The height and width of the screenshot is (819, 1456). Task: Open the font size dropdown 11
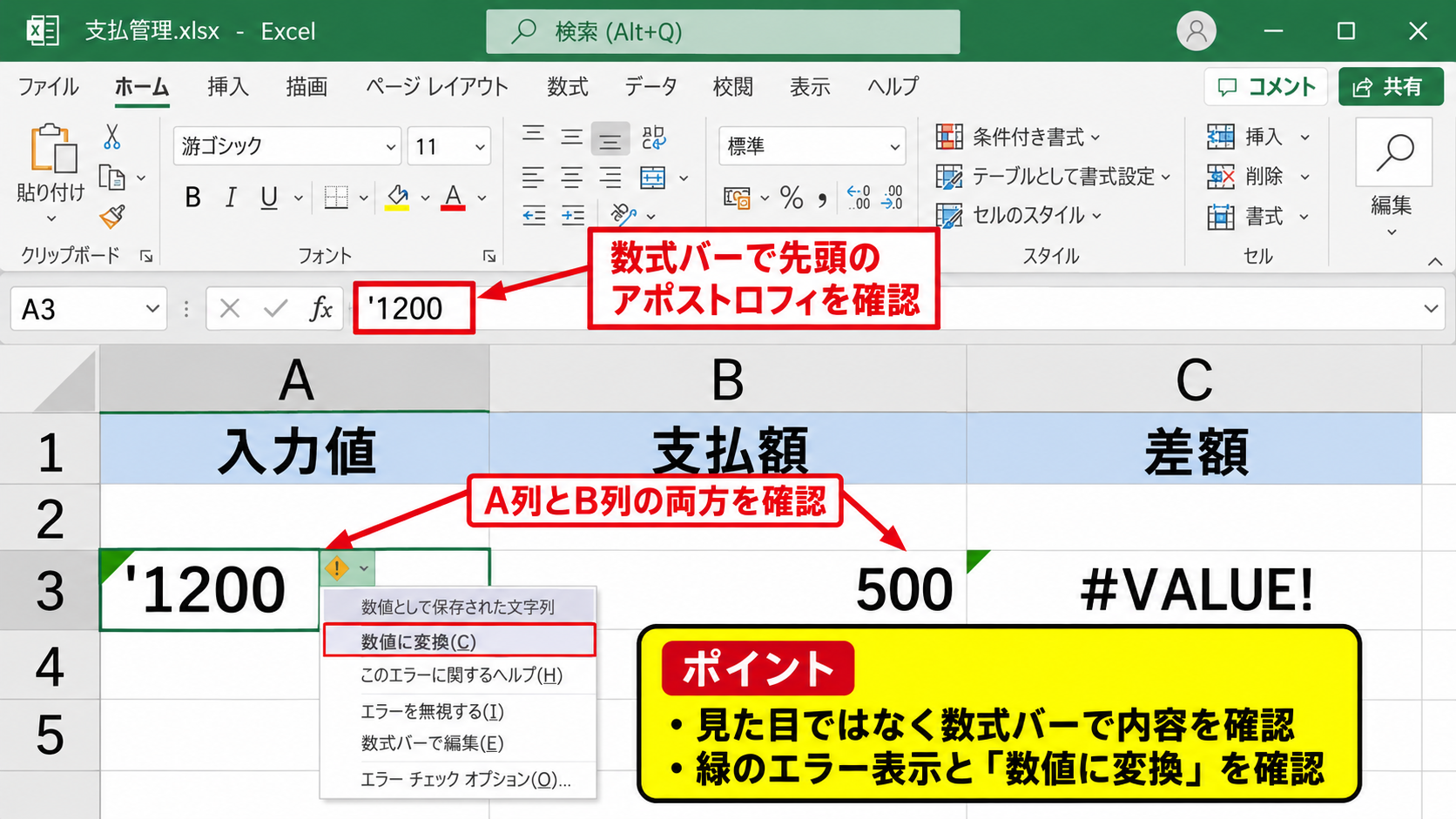[x=479, y=146]
